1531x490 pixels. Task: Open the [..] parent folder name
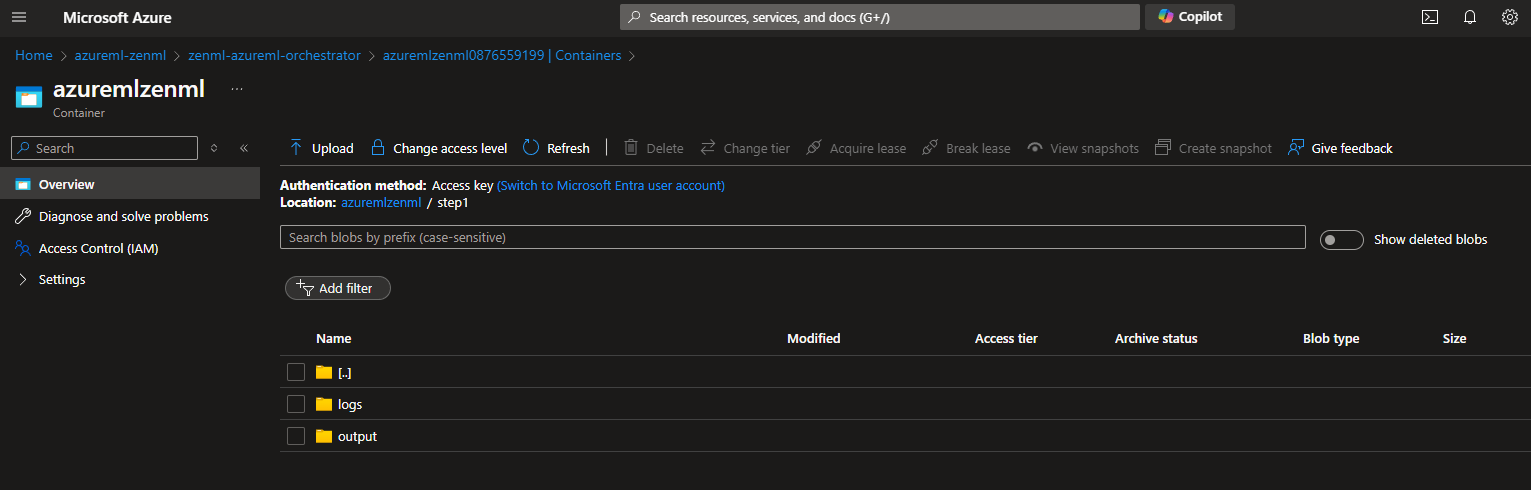(x=345, y=373)
